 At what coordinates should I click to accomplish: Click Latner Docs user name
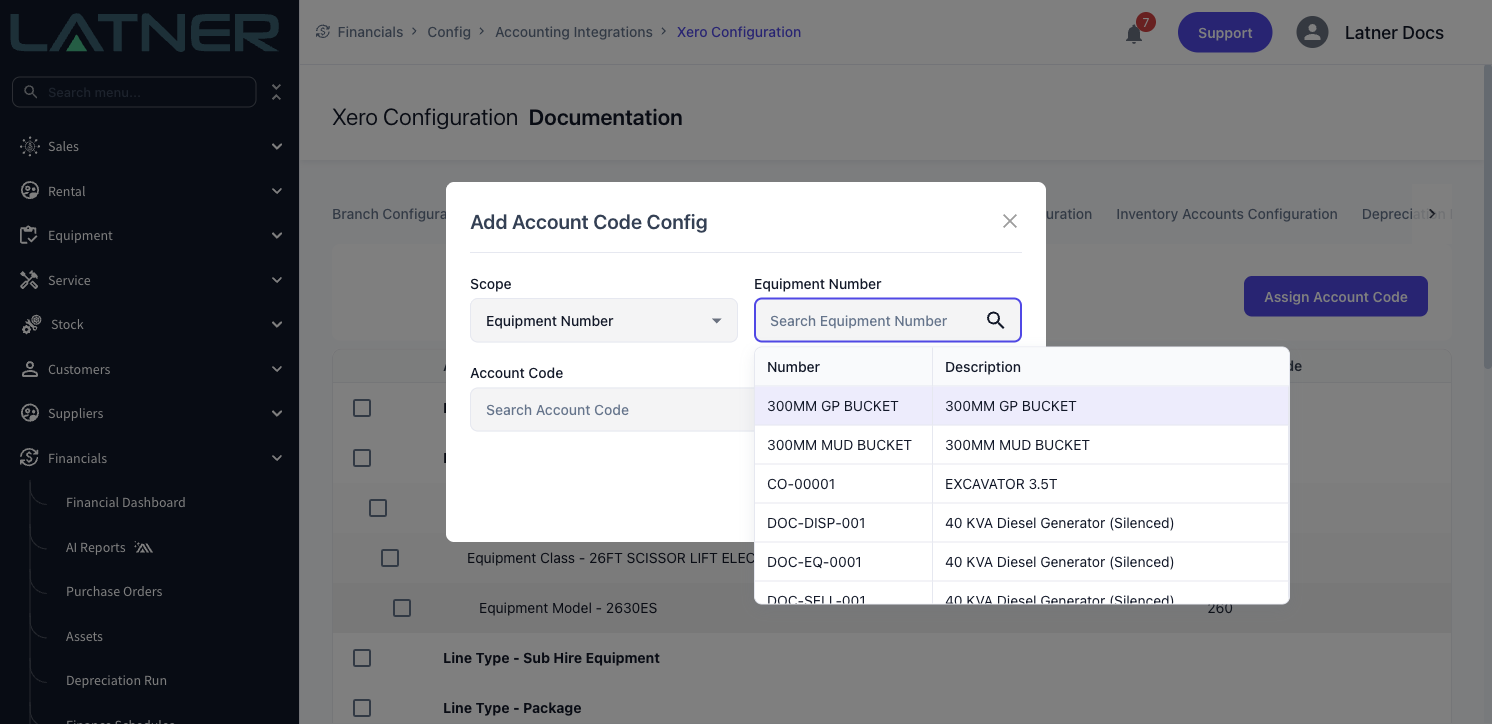[x=1394, y=32]
